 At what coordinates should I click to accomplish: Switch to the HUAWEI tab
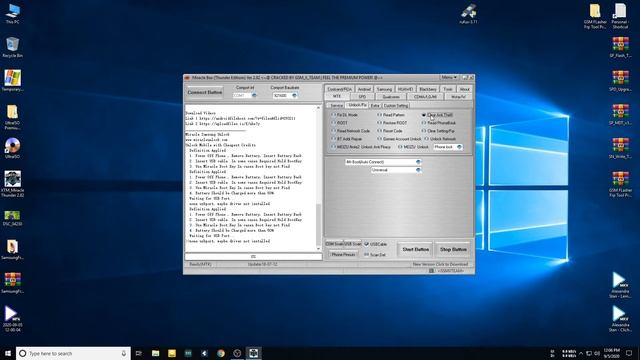405,89
